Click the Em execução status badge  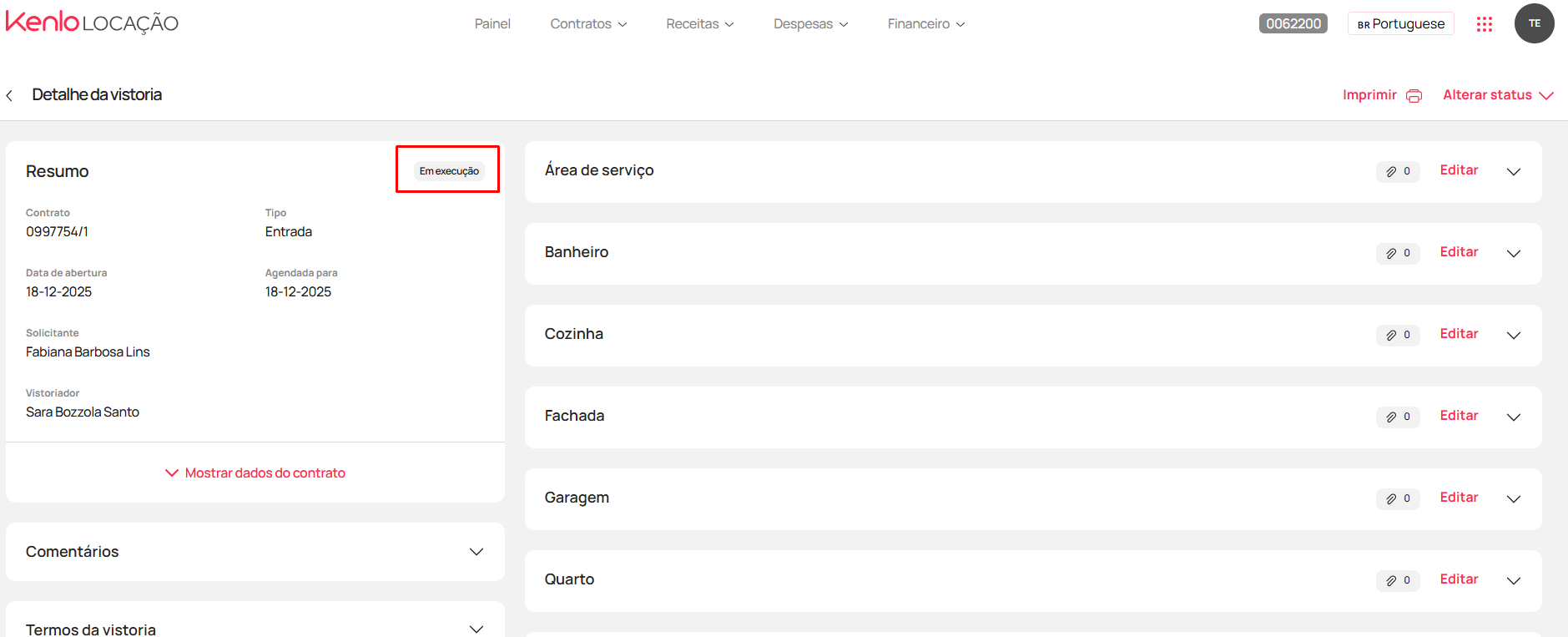(x=449, y=171)
